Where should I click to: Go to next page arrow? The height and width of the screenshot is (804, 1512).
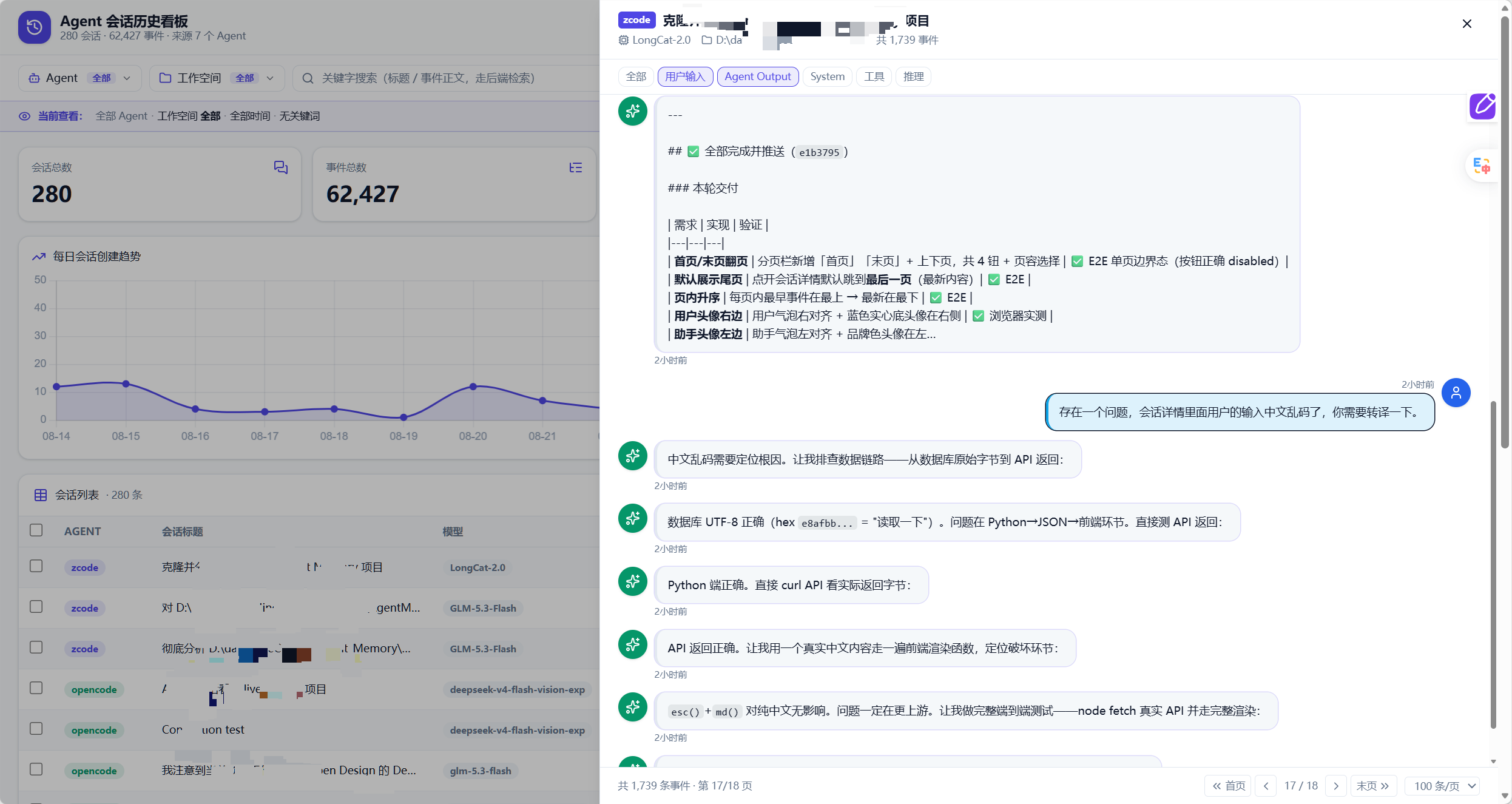pyautogui.click(x=1336, y=786)
